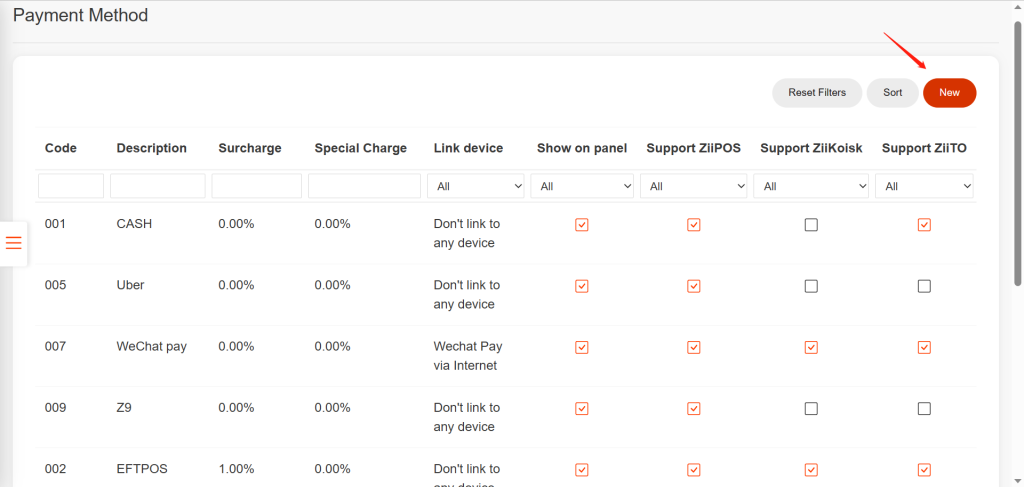Open the hamburger side menu icon
This screenshot has width=1024, height=487.
click(x=14, y=243)
